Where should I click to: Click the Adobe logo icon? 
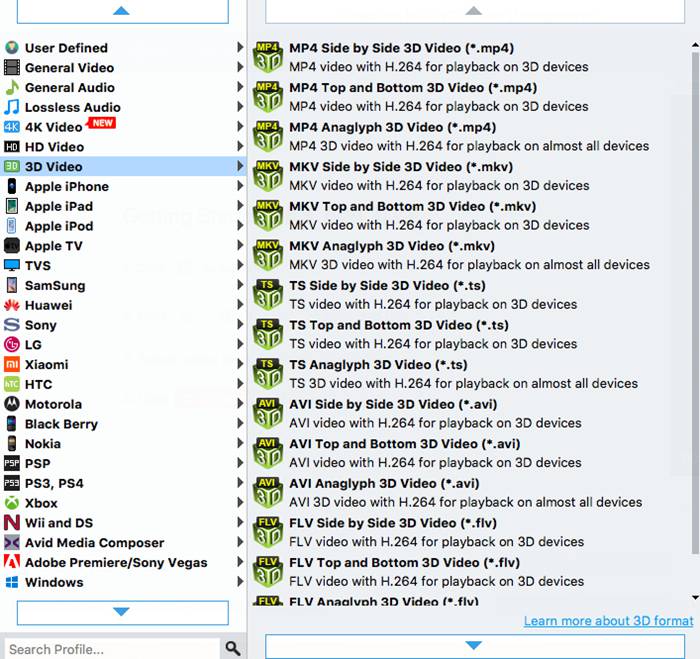click(x=12, y=562)
